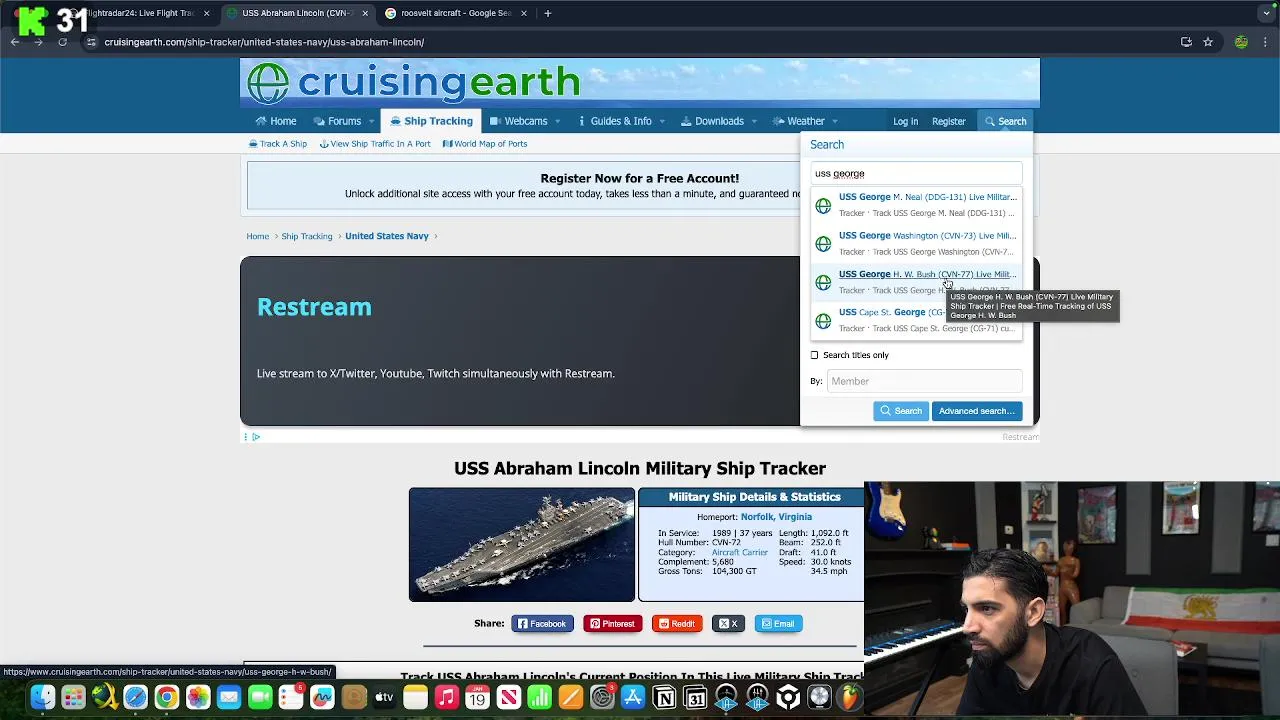Open Track A Ship link
Screen dimensions: 1280x720
point(278,144)
